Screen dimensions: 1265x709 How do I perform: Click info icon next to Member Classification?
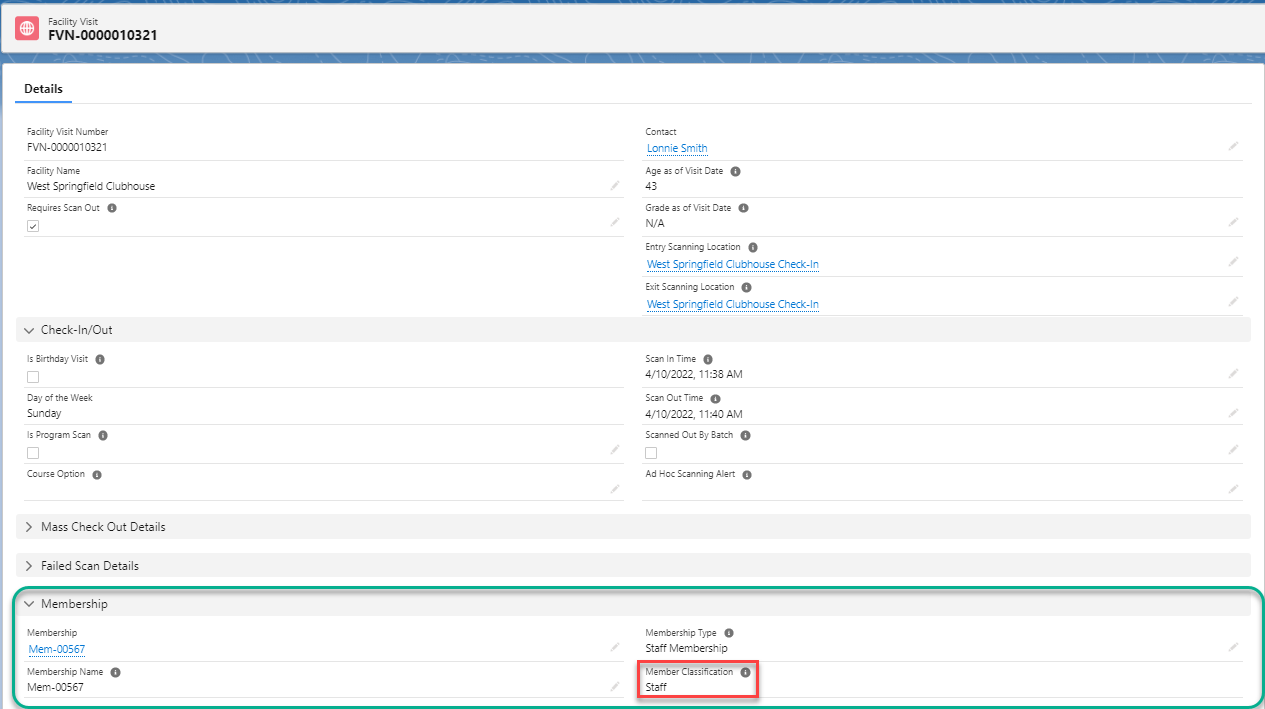pos(745,672)
